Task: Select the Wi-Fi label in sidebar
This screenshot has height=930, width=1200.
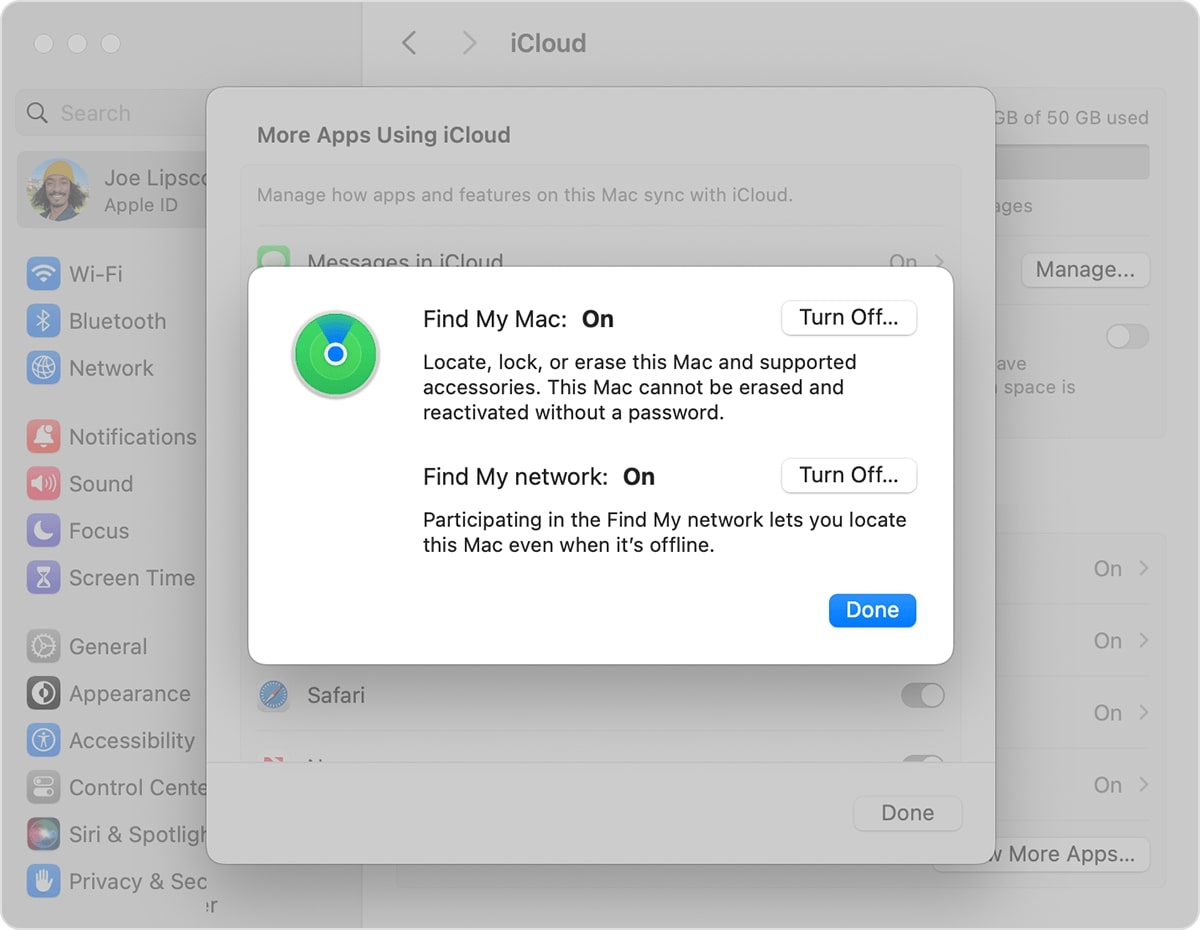Action: click(96, 274)
